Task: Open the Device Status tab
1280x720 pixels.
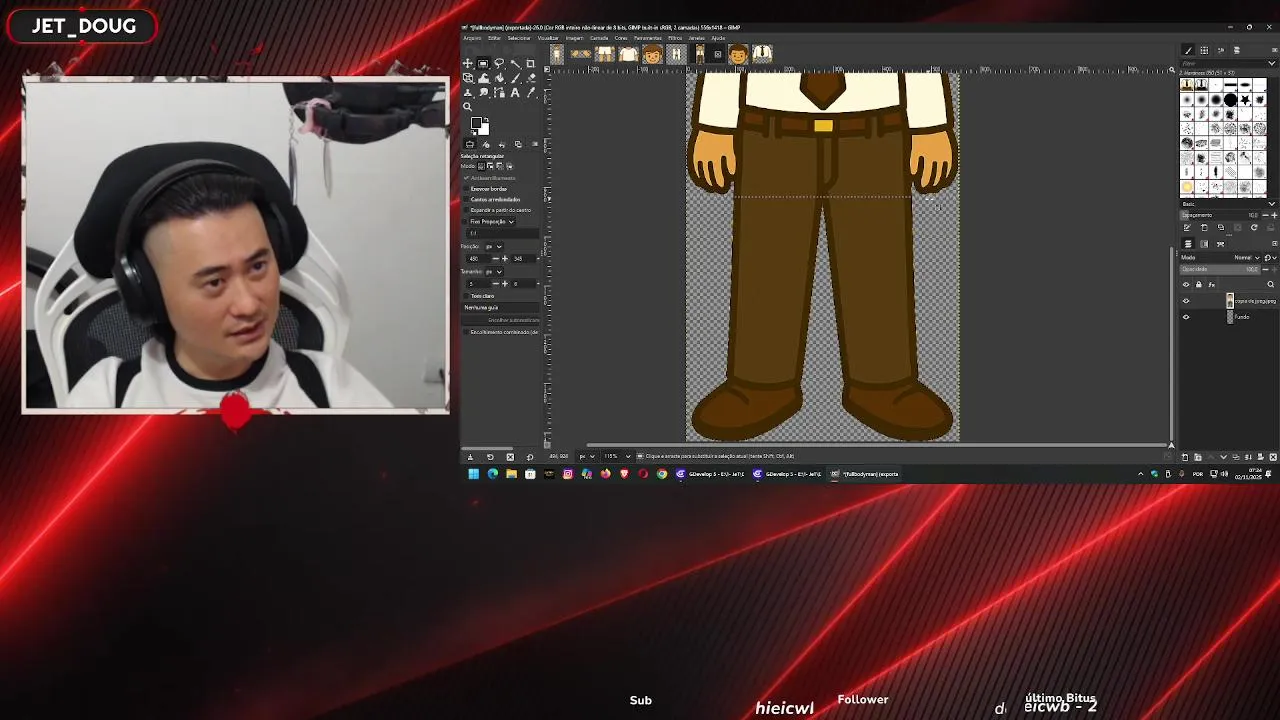Action: pyautogui.click(x=486, y=144)
